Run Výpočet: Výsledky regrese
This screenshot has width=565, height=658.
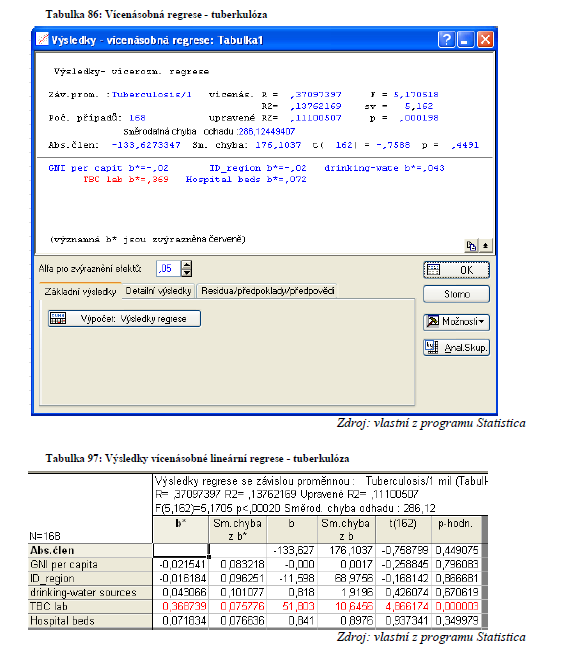124,319
